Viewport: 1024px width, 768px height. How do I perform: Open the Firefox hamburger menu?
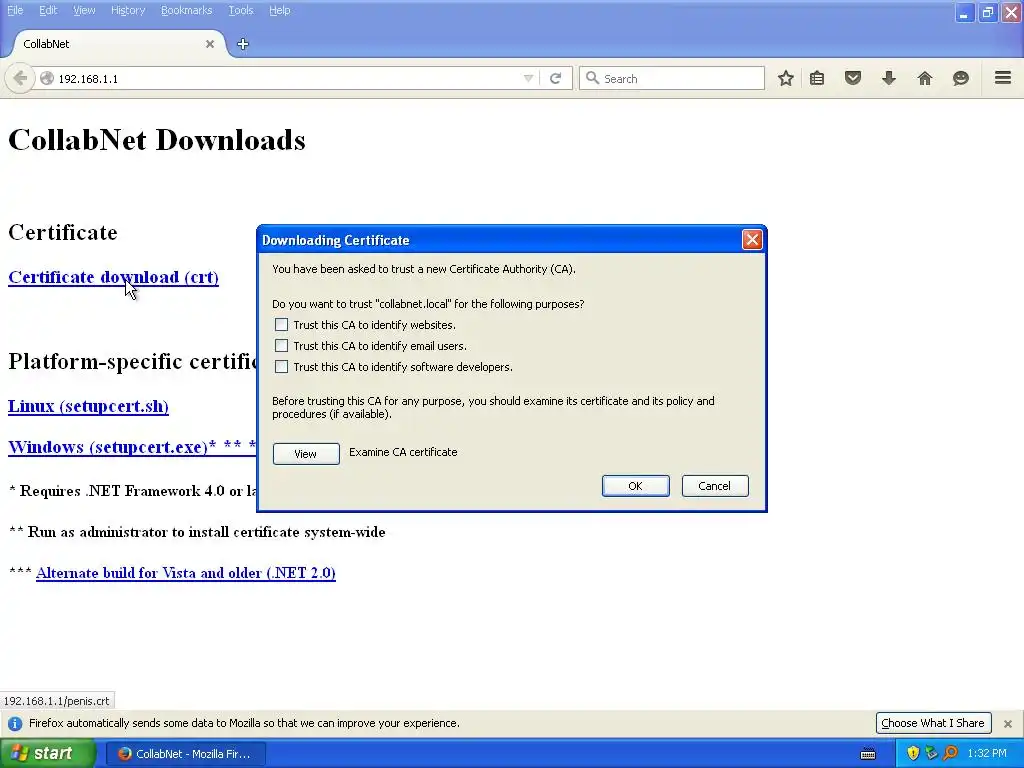[x=1003, y=78]
